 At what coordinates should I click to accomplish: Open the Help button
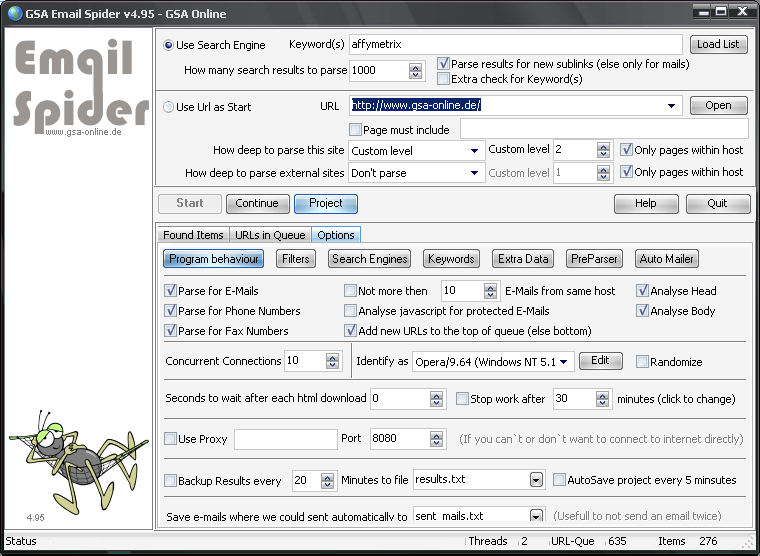pos(646,204)
